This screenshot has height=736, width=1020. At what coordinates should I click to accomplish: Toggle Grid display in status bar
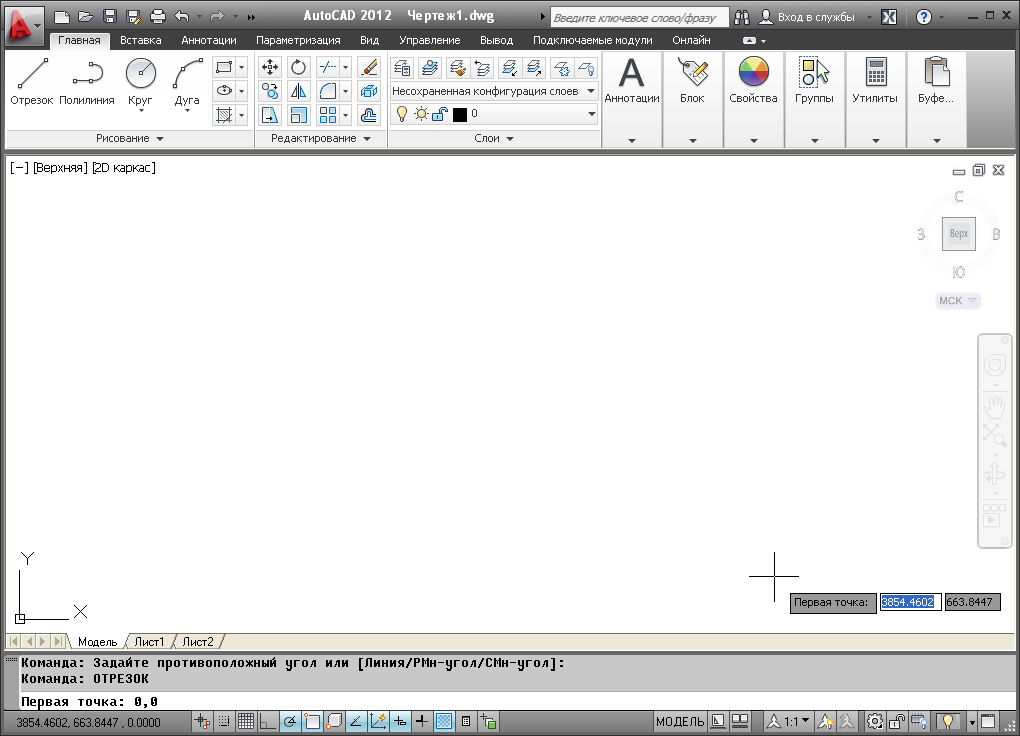point(246,721)
